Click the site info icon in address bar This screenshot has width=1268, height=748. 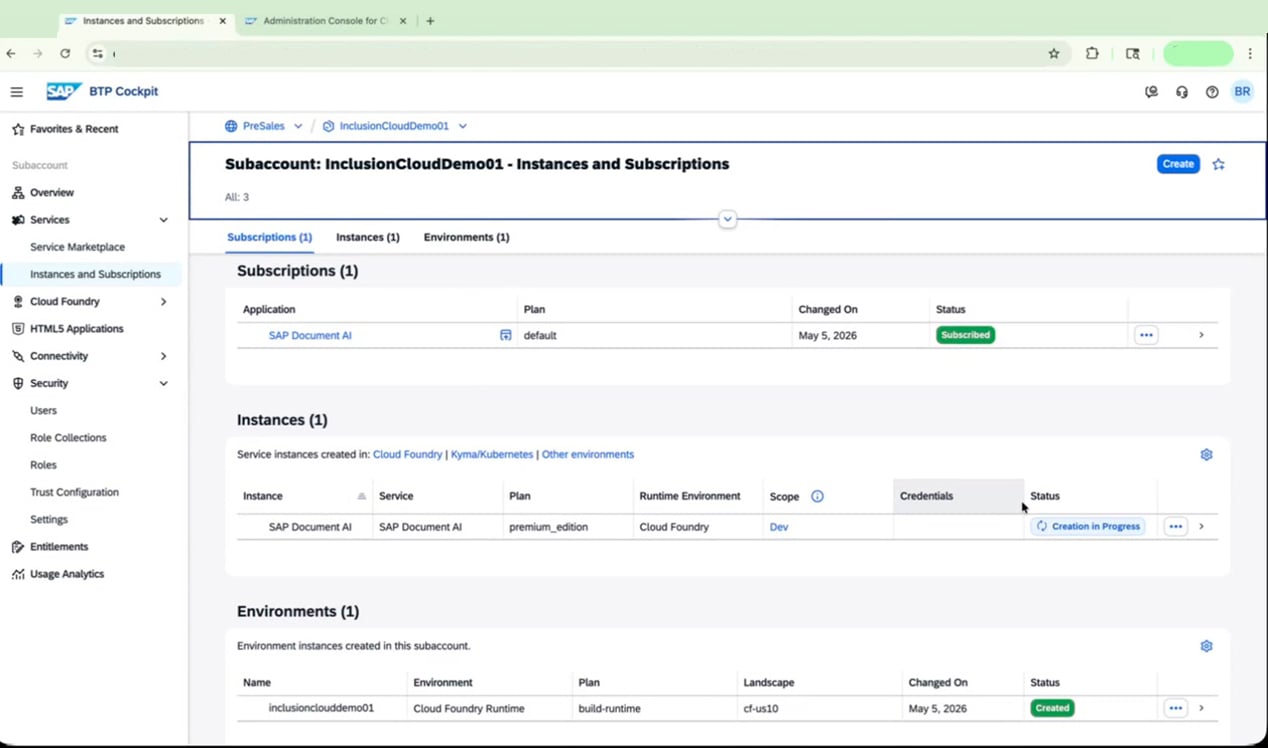click(97, 54)
